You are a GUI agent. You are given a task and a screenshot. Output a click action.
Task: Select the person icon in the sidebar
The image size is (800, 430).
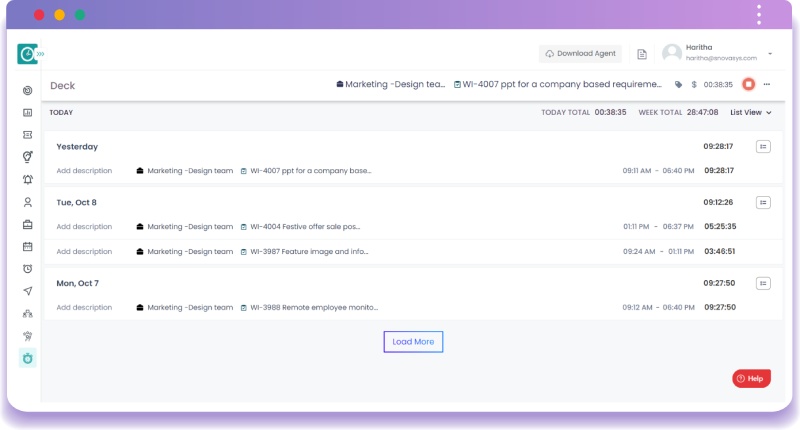coord(28,202)
